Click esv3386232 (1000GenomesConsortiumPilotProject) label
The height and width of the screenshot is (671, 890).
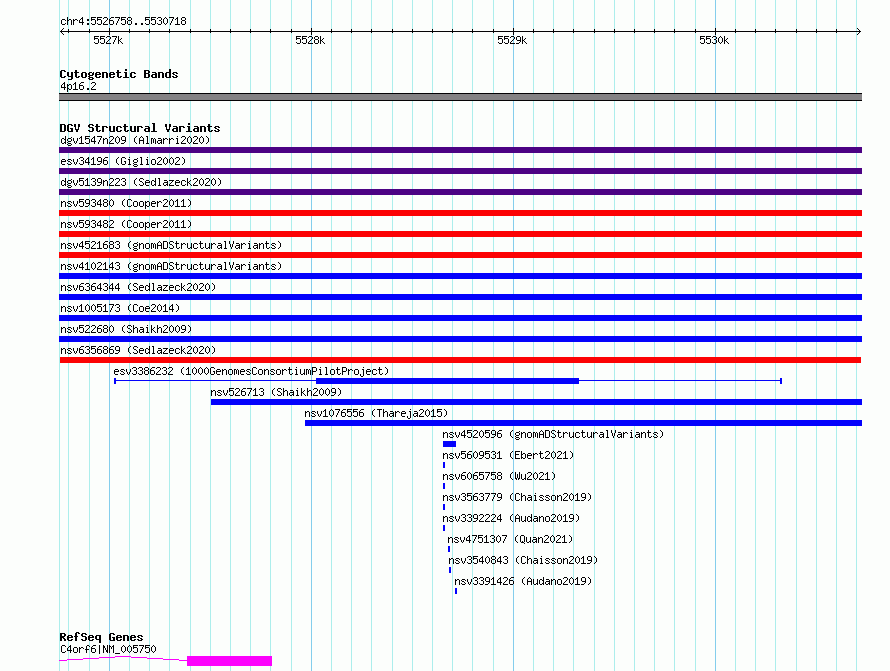pyautogui.click(x=251, y=371)
